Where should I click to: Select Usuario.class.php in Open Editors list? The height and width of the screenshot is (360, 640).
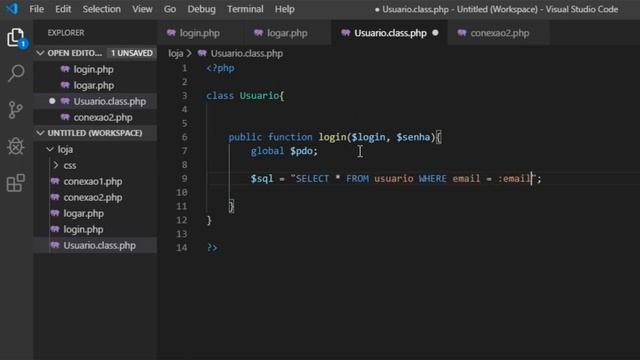tap(110, 101)
